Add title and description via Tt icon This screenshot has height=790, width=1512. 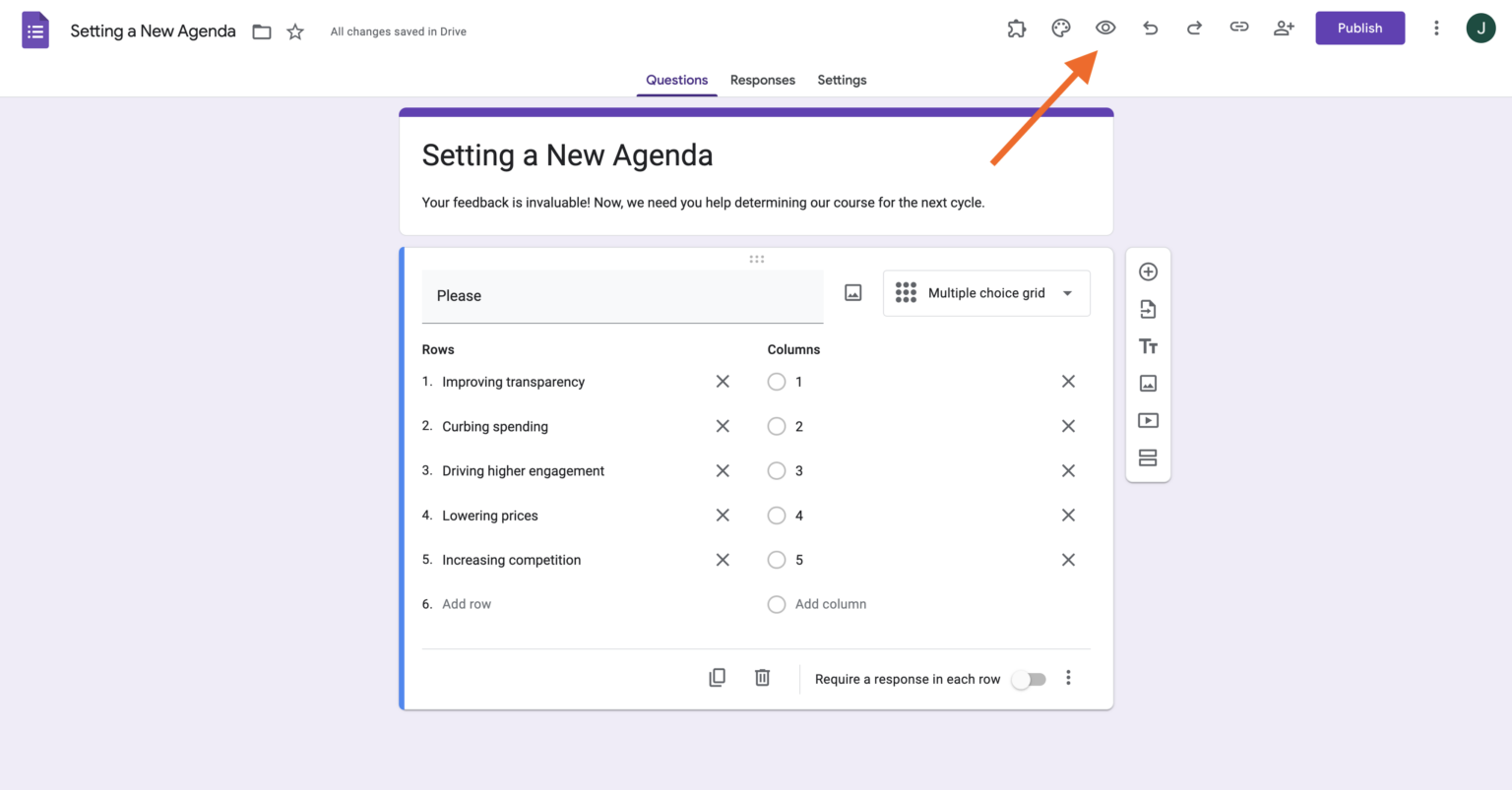point(1148,346)
